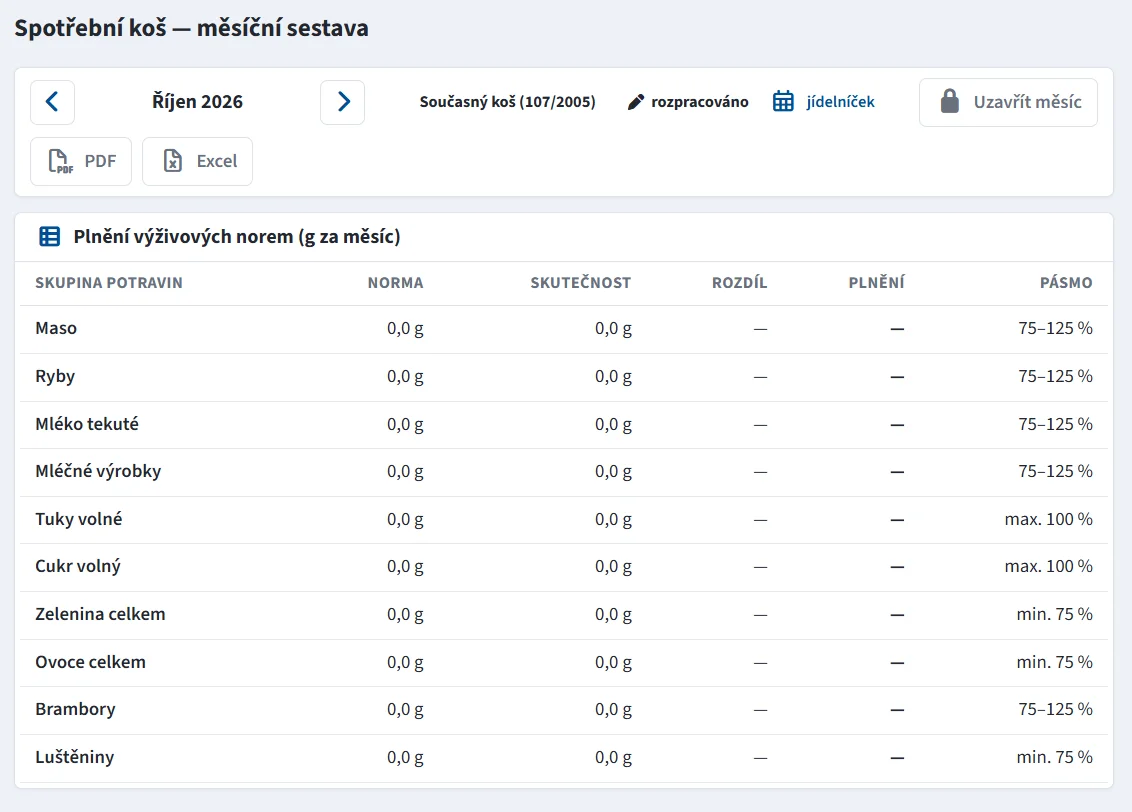Select the Ryby row name

click(55, 377)
